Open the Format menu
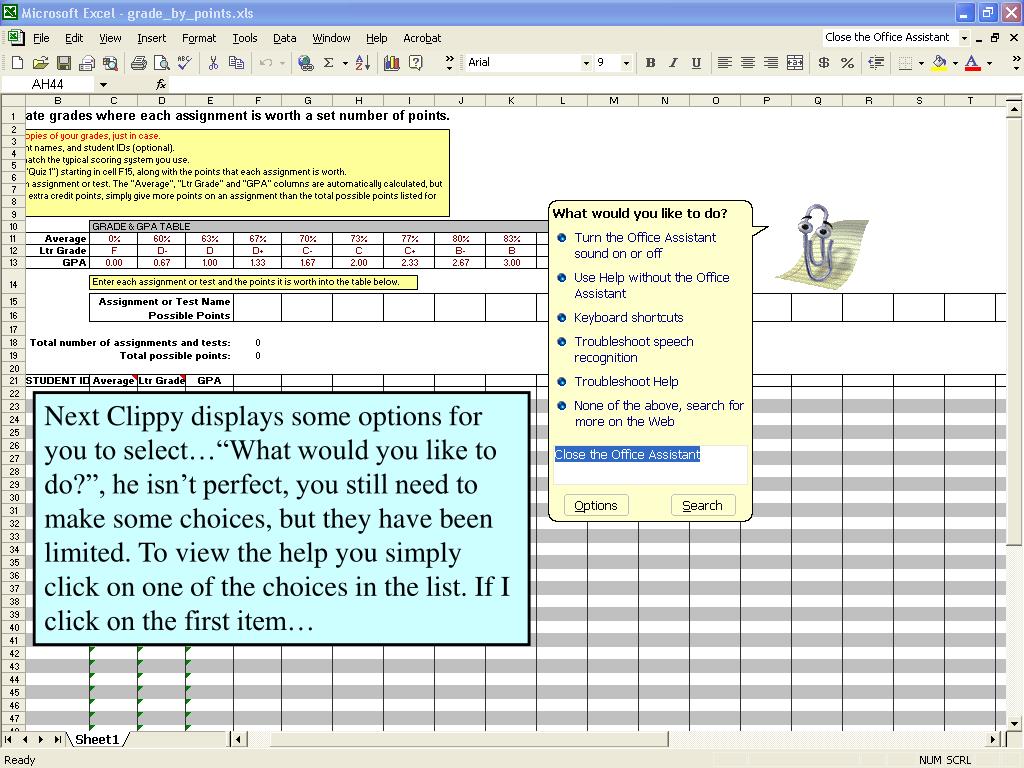 pyautogui.click(x=199, y=38)
